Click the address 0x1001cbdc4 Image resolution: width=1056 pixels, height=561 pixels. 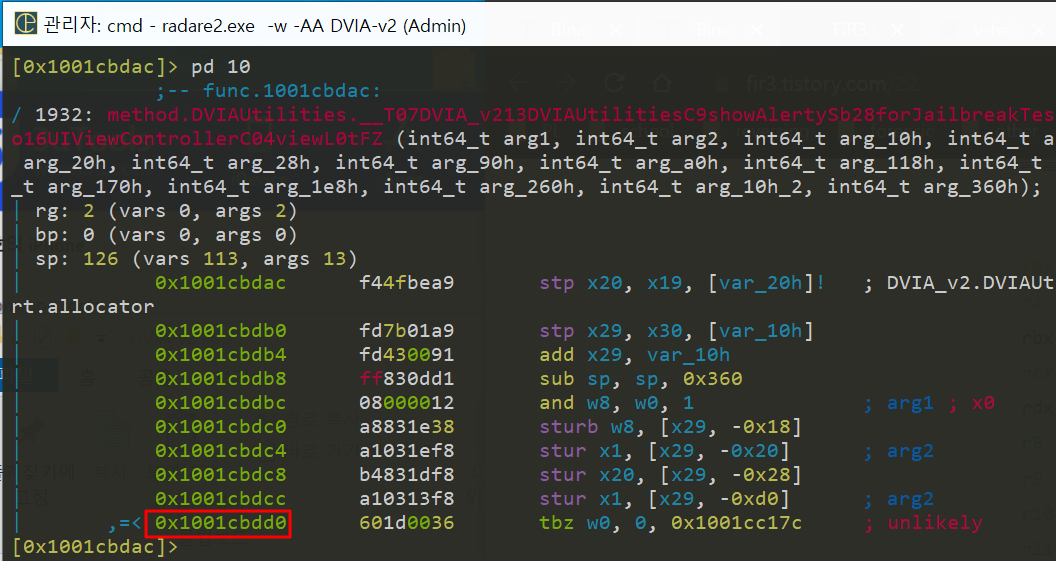point(221,451)
